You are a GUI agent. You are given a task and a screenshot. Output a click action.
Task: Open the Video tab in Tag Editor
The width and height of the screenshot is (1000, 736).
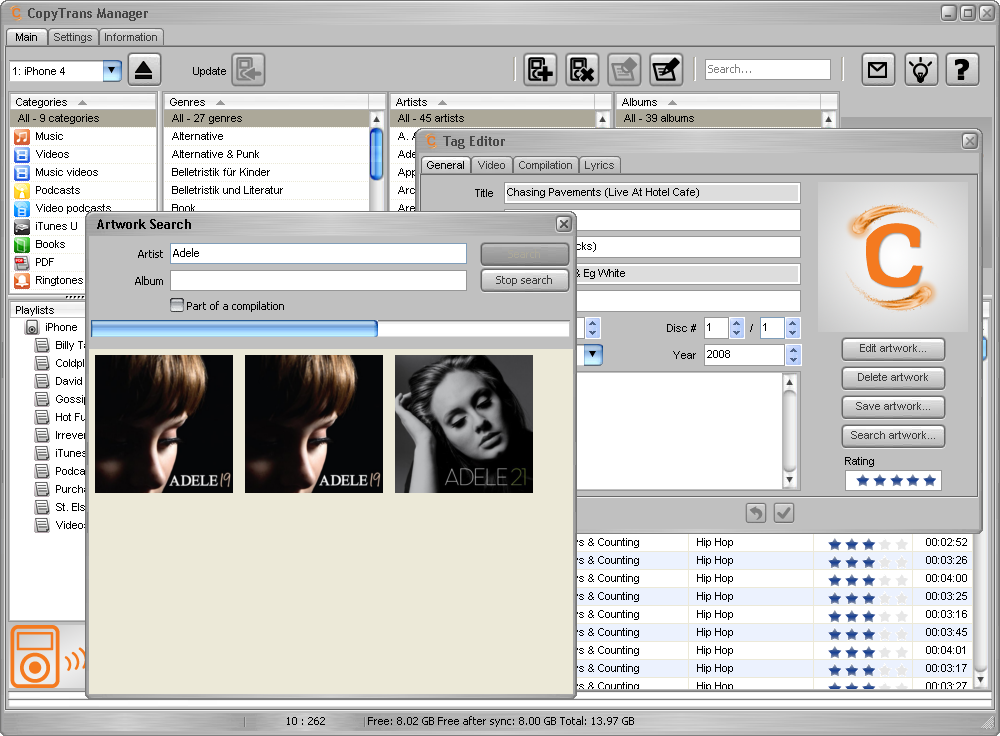pos(491,165)
